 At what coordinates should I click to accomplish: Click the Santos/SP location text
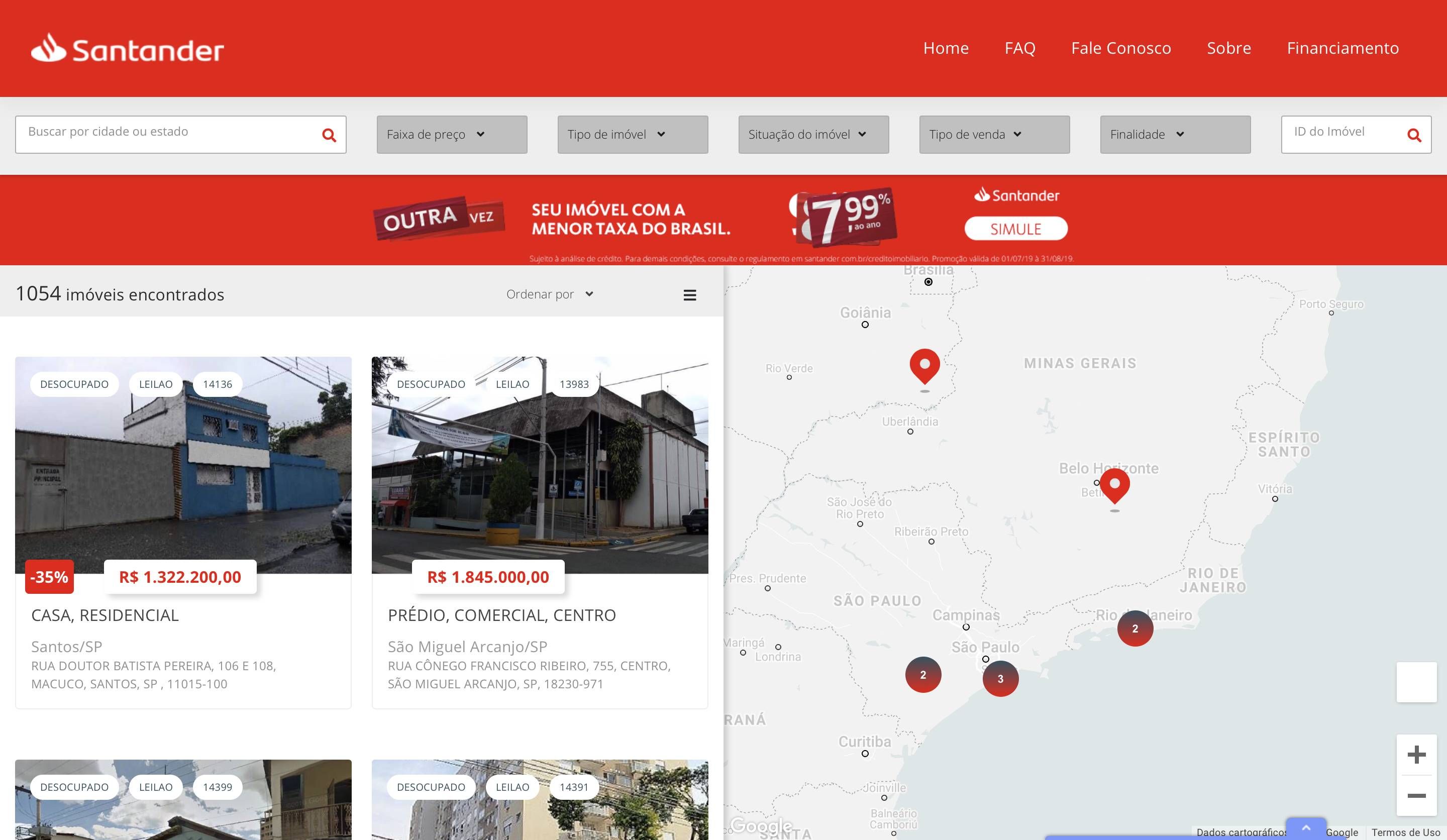pyautogui.click(x=67, y=647)
